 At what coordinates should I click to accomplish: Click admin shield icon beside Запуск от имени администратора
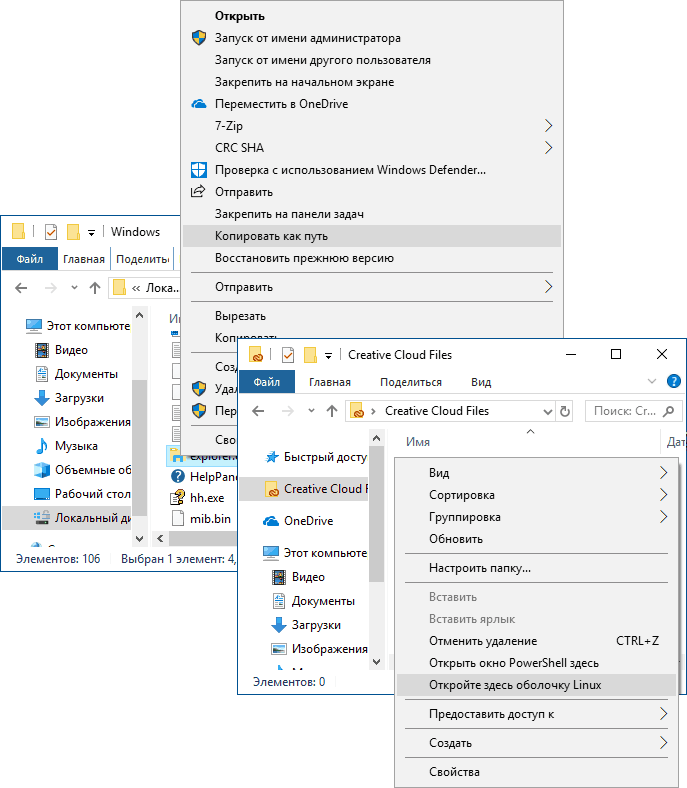tap(199, 38)
